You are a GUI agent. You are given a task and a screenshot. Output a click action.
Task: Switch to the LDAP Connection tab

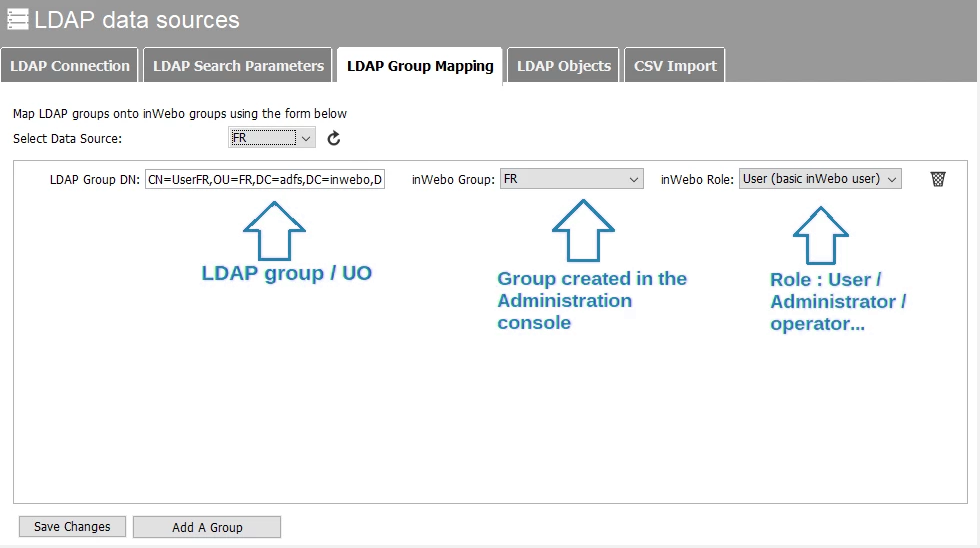(x=69, y=66)
